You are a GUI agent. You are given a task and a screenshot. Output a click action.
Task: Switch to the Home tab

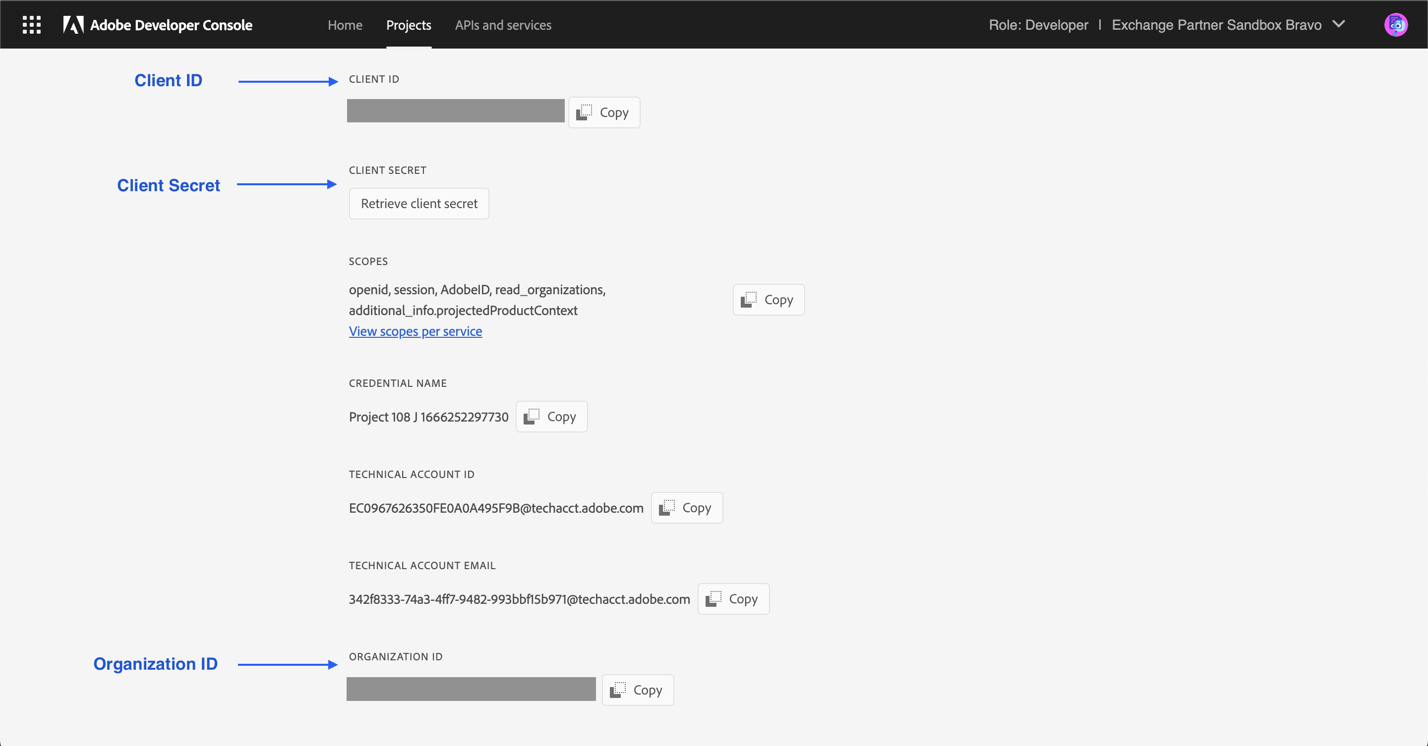pyautogui.click(x=345, y=24)
